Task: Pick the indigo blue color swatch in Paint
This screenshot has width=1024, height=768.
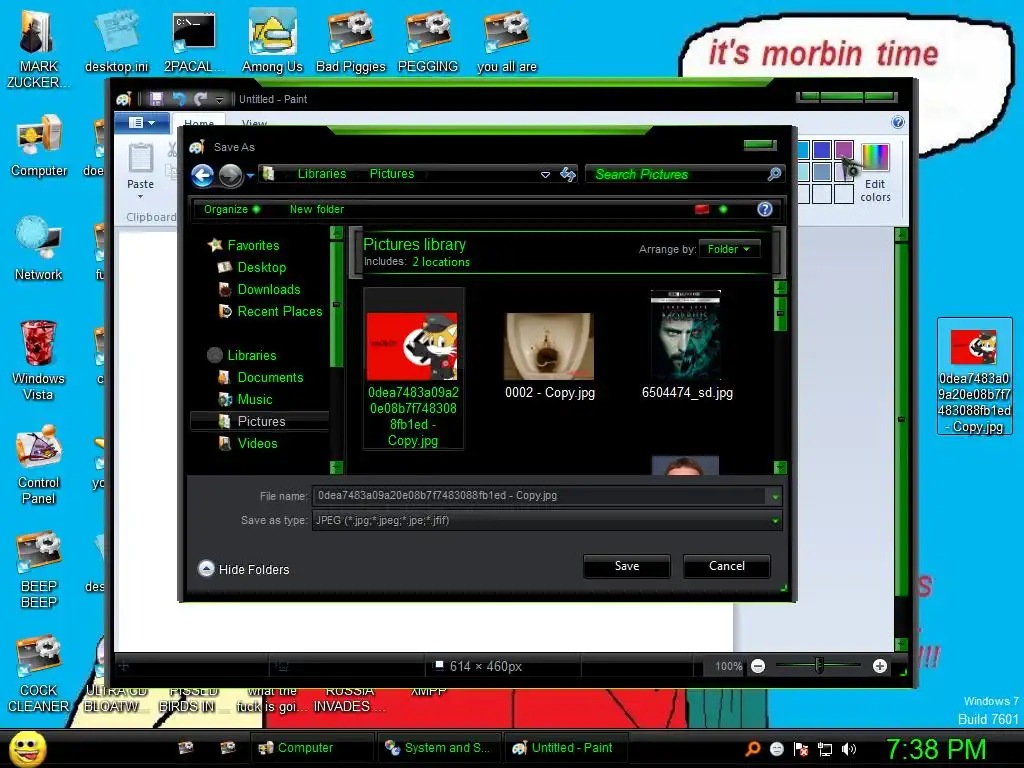Action: (x=822, y=150)
